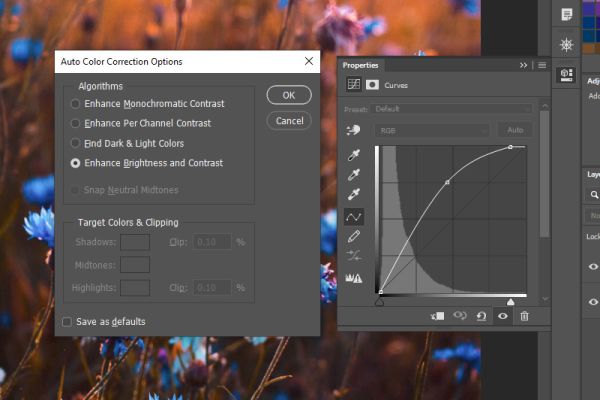Screen dimensions: 600x400
Task: Open the Shadows target color swatch
Action: 135,242
